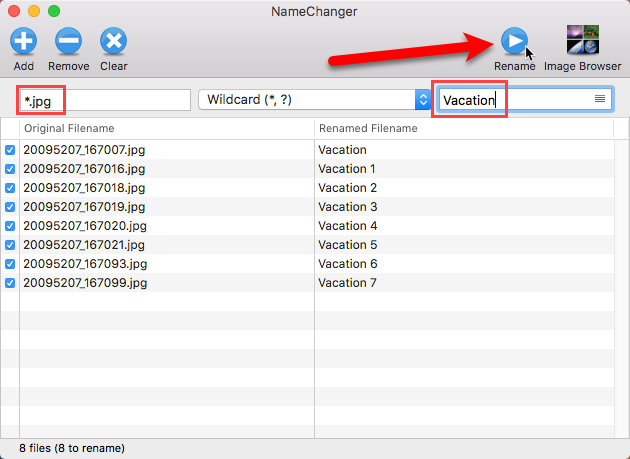This screenshot has height=459, width=630.
Task: Click renamed filename 'Vacation 4'
Action: 348,225
